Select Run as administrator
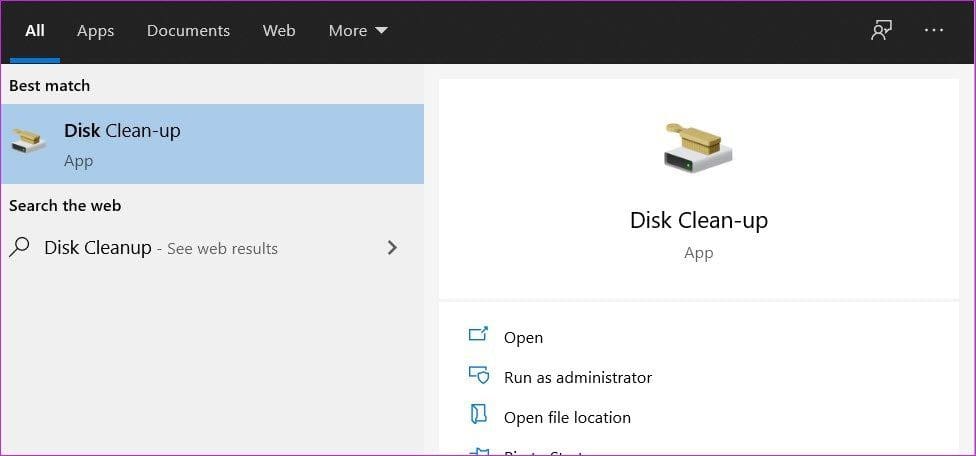 pos(578,377)
